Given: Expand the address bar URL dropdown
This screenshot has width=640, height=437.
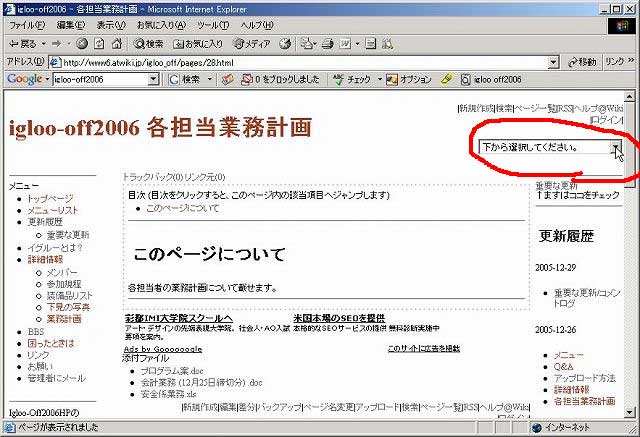Looking at the screenshot, I should pyautogui.click(x=553, y=62).
